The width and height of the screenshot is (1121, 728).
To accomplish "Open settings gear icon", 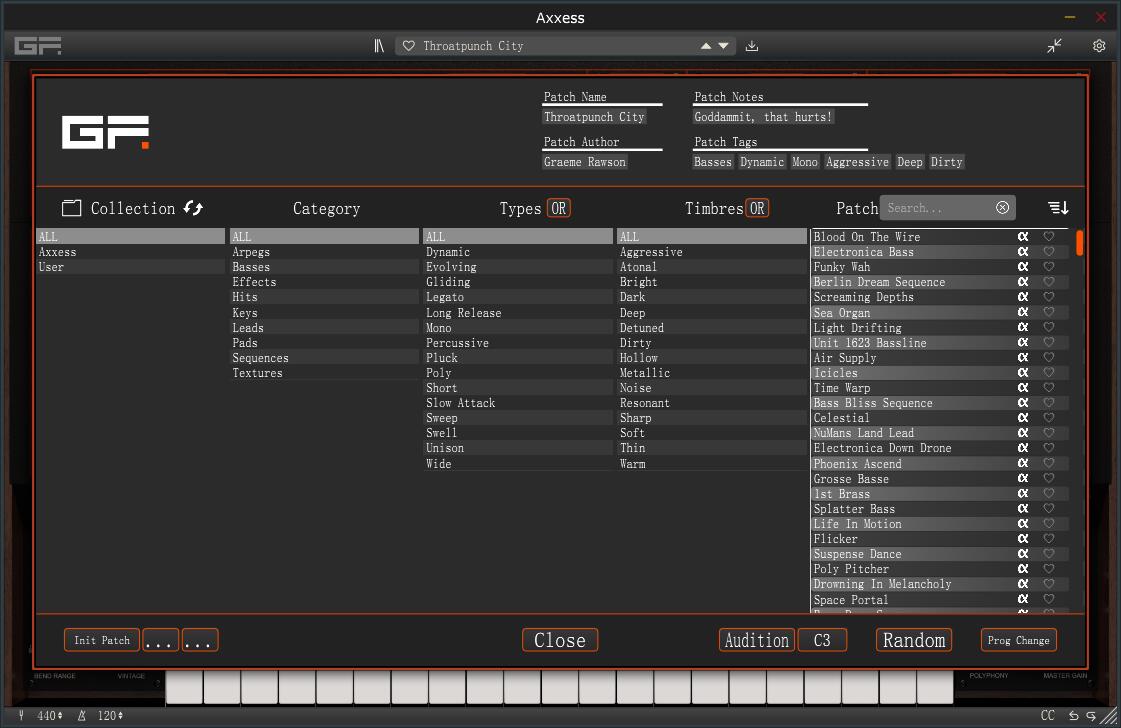I will click(1099, 46).
